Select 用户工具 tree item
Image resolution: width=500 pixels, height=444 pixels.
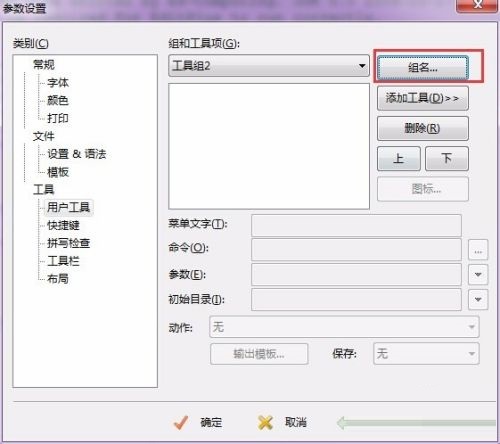[x=68, y=207]
